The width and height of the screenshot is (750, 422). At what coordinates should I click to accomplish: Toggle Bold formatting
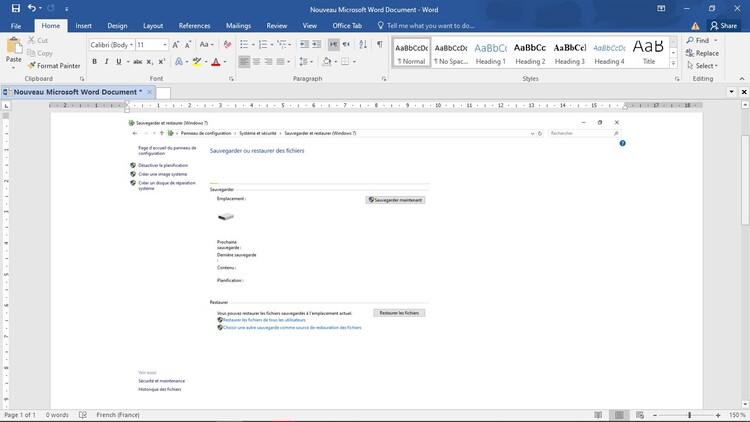point(94,62)
